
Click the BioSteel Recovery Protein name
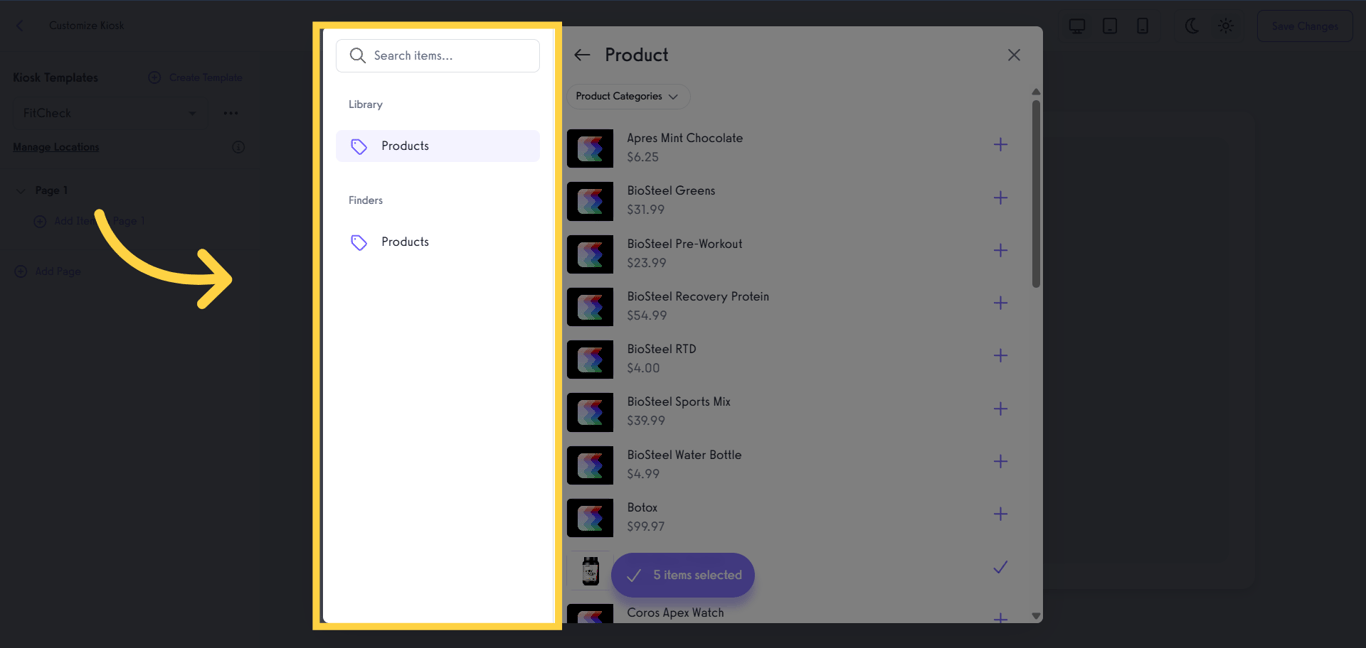(x=698, y=296)
